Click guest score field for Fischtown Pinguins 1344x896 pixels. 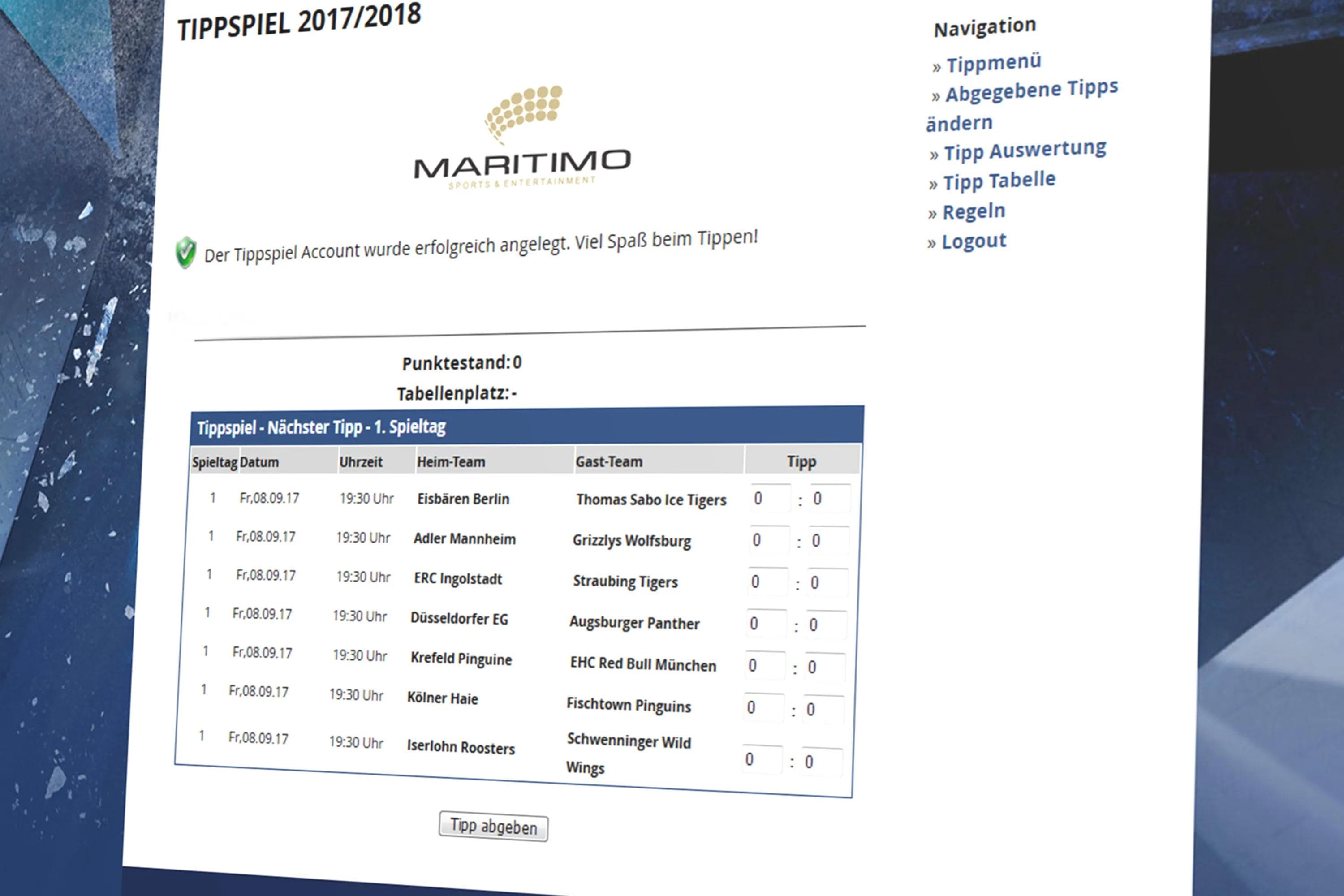coord(825,709)
